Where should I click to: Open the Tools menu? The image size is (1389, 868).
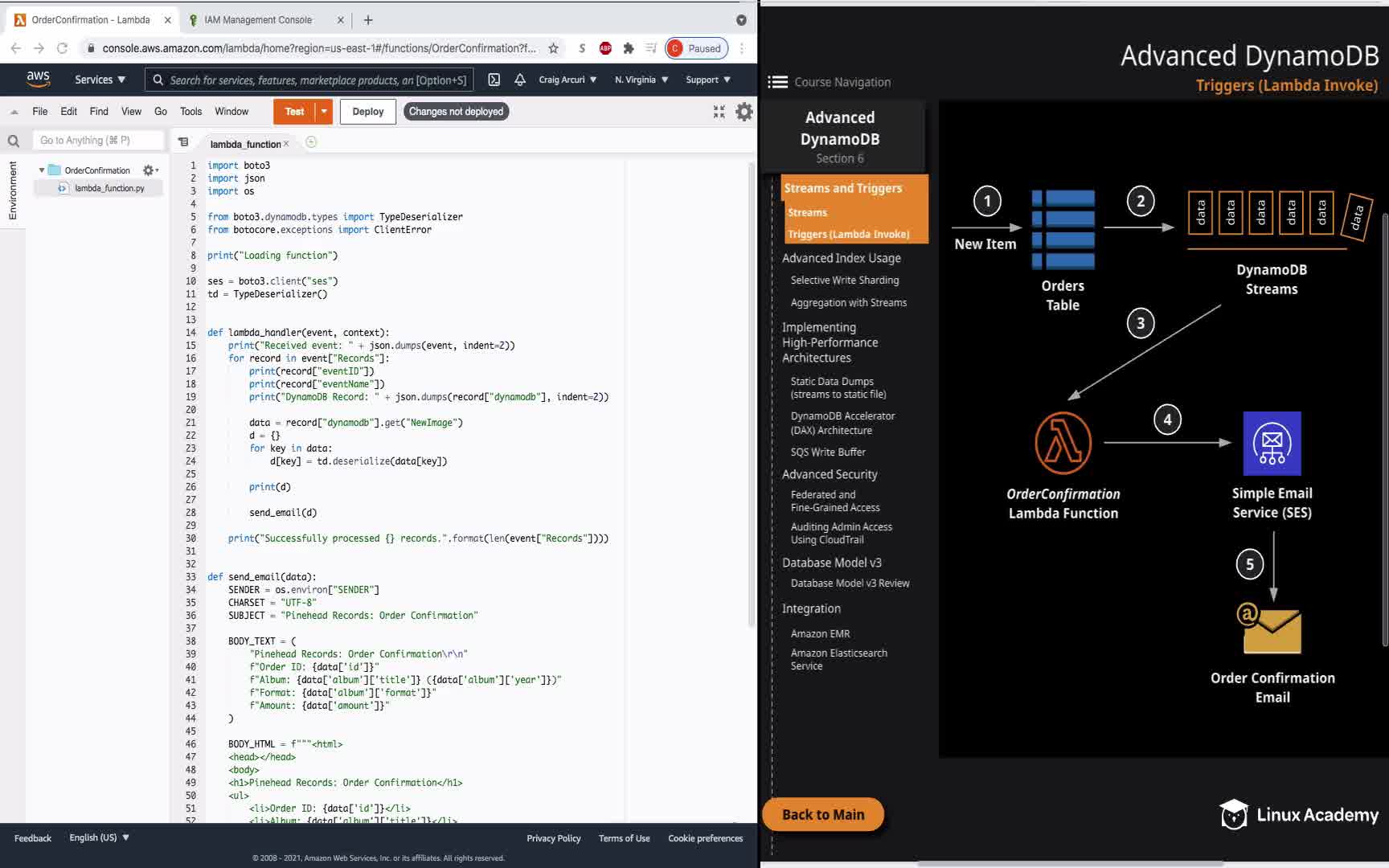(191, 112)
